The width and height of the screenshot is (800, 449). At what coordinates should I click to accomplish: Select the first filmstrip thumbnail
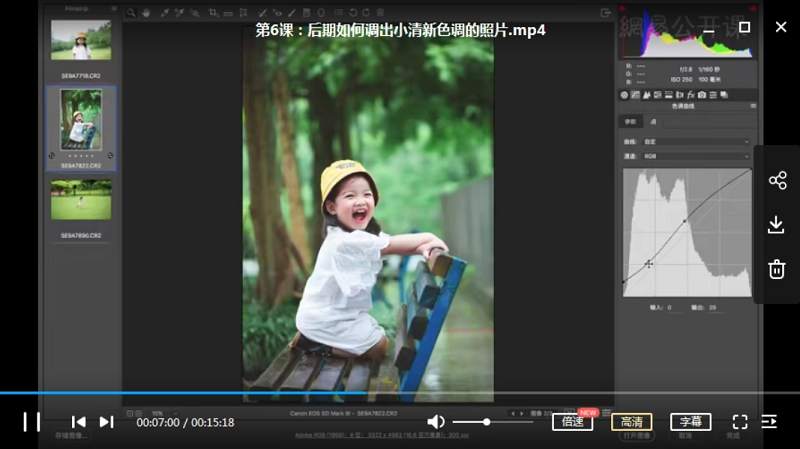(x=80, y=40)
